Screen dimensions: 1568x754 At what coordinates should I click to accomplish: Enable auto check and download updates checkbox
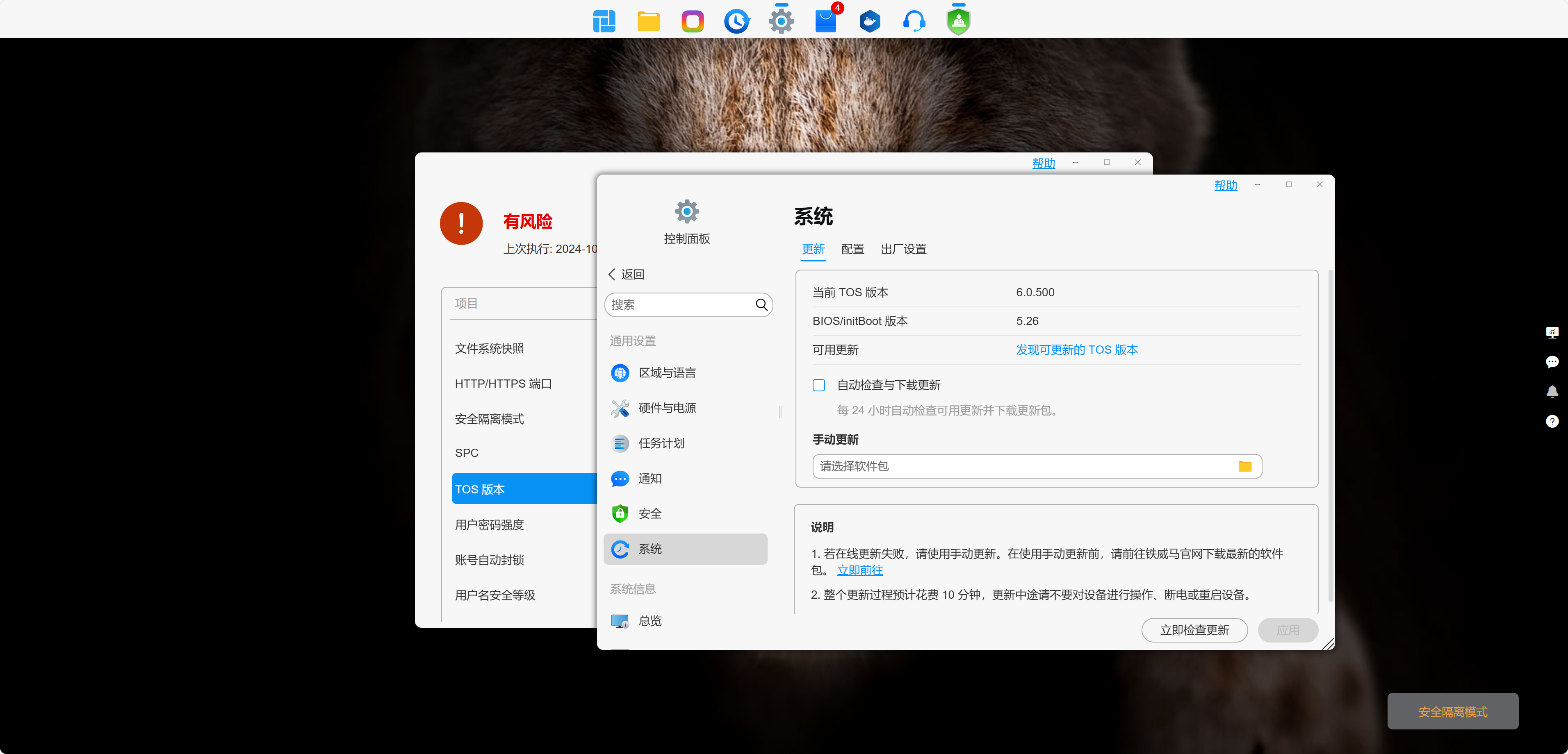pyautogui.click(x=819, y=385)
